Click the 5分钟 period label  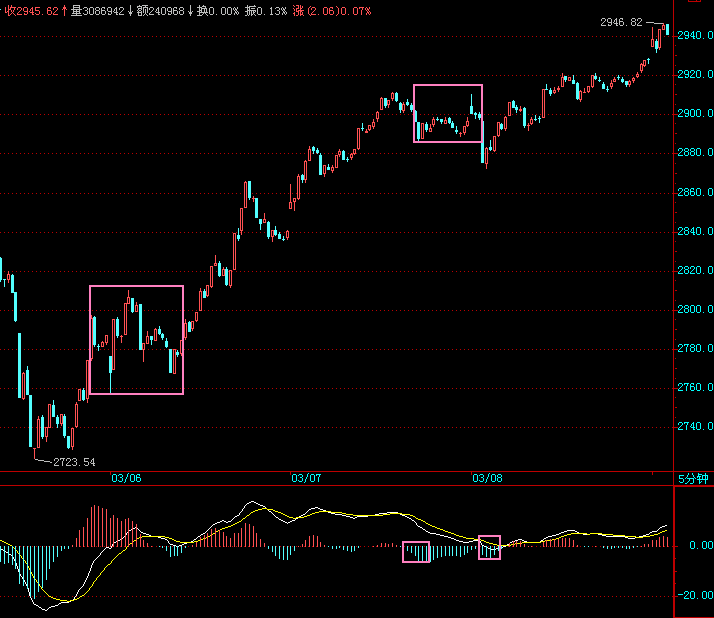click(693, 479)
